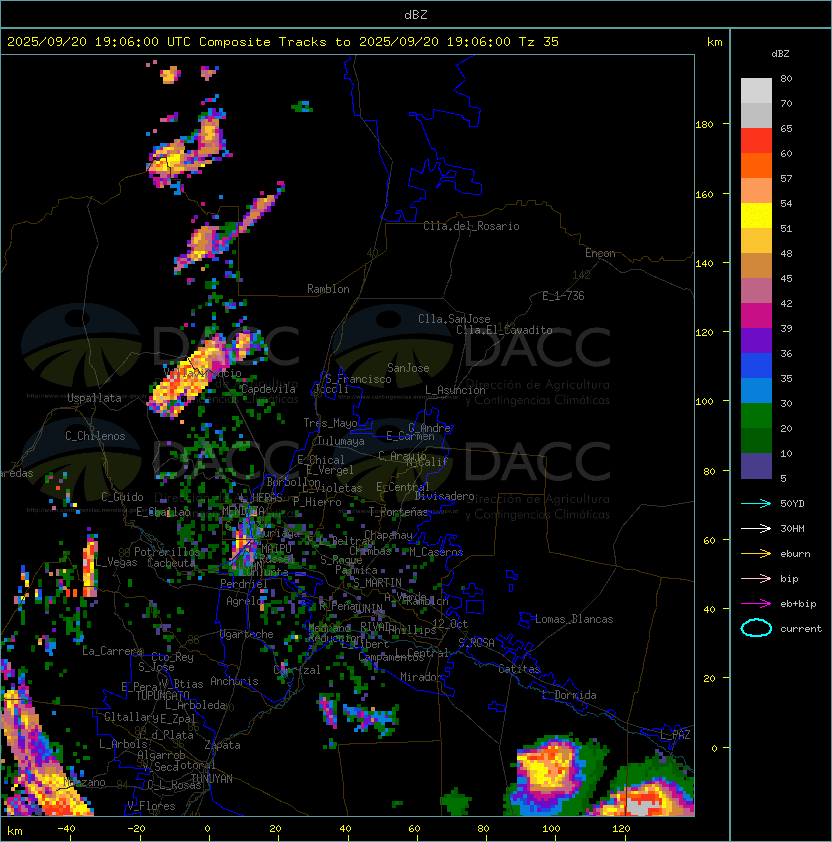This screenshot has width=832, height=842.
Task: Click the white 30HM track arrow
Action: click(756, 528)
